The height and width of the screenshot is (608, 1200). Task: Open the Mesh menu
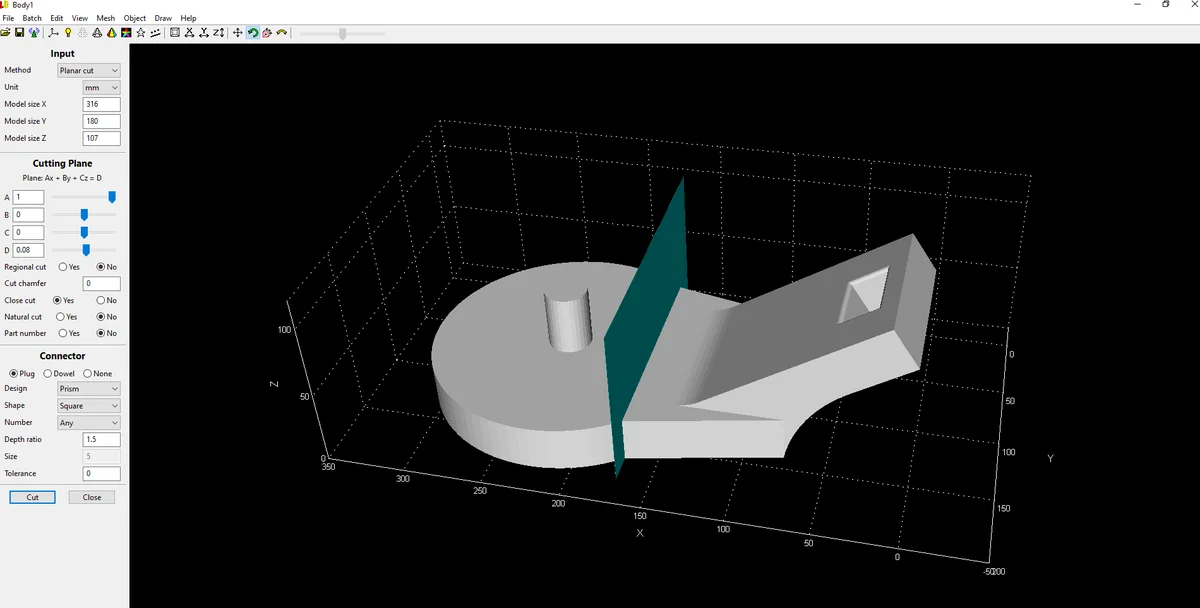click(x=106, y=18)
